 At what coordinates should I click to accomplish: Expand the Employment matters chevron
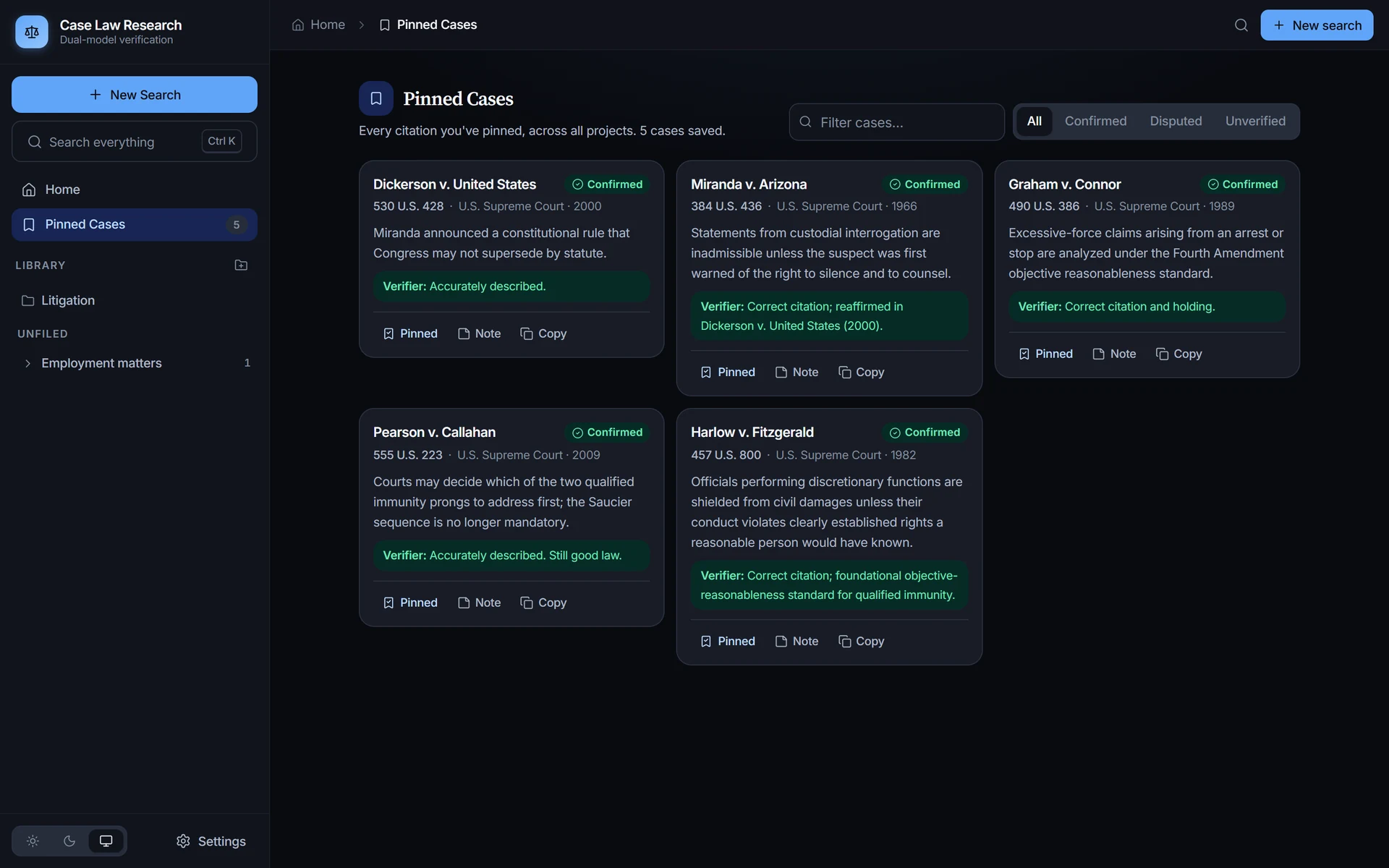(x=27, y=363)
